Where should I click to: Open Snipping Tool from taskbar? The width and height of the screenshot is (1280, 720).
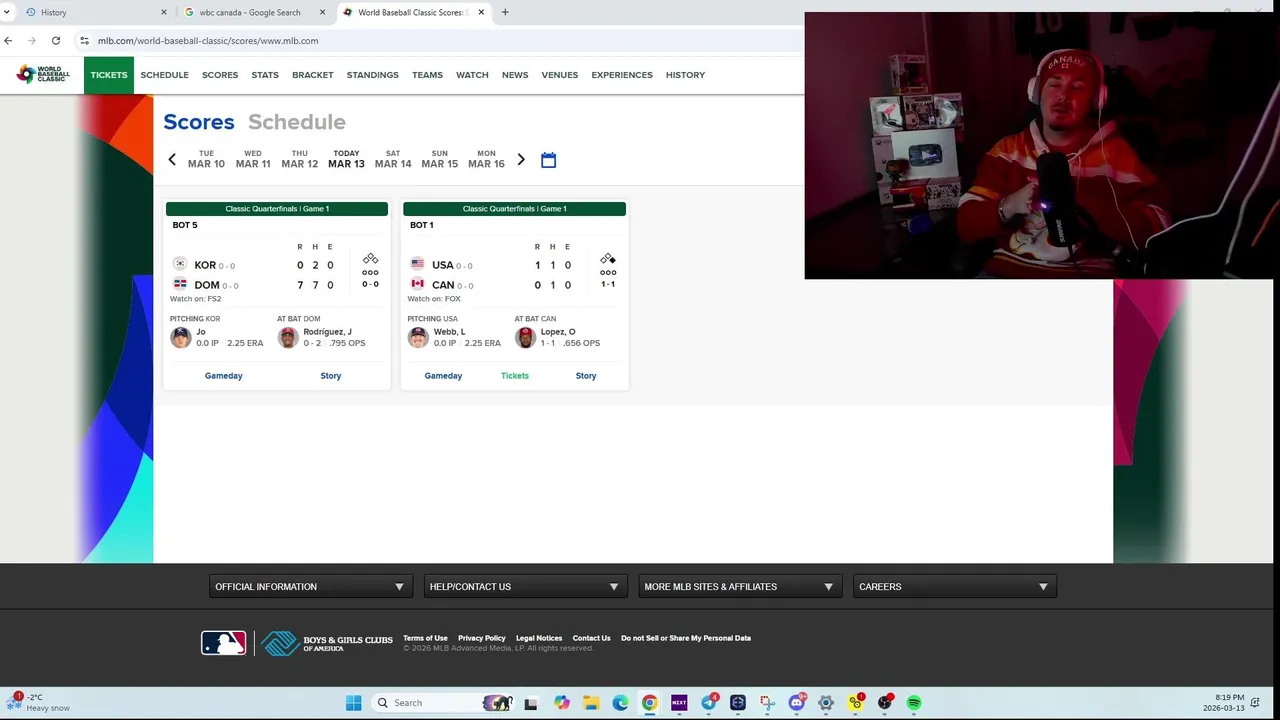point(767,703)
